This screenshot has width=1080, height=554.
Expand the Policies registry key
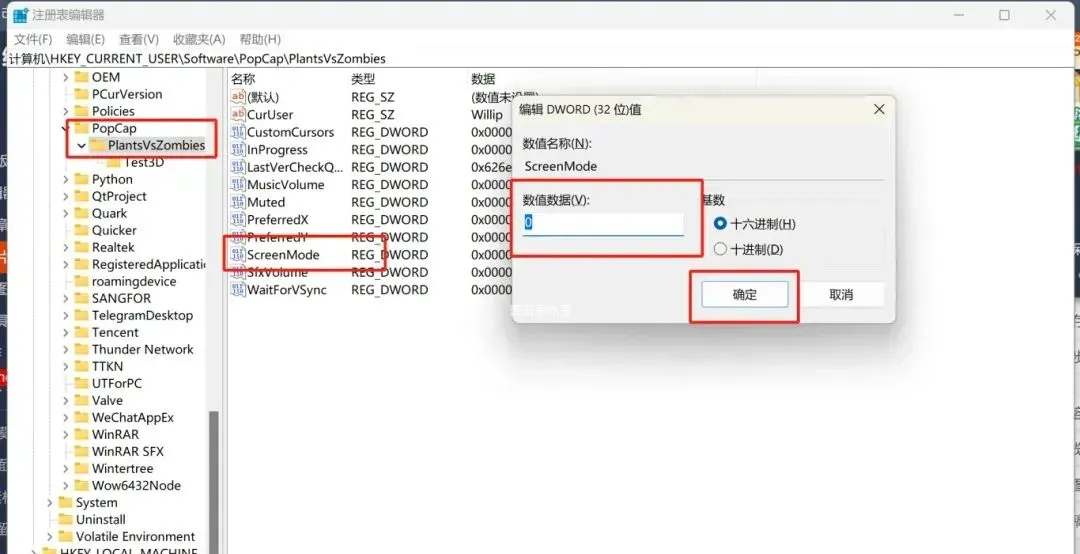pyautogui.click(x=65, y=111)
